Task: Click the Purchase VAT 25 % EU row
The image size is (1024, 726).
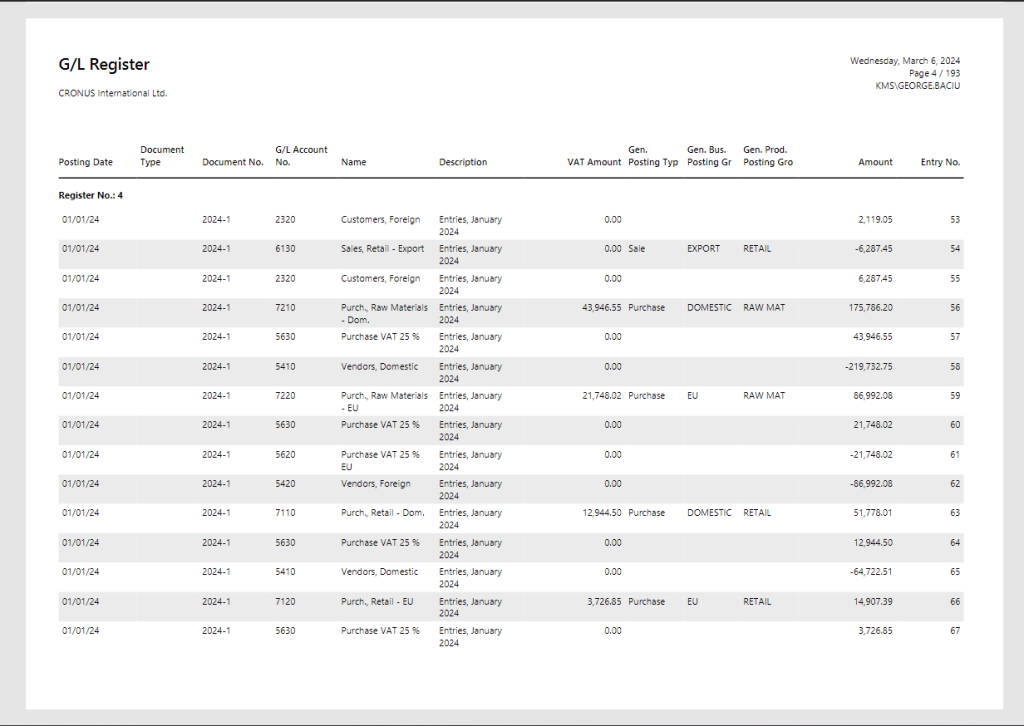Action: pyautogui.click(x=379, y=460)
